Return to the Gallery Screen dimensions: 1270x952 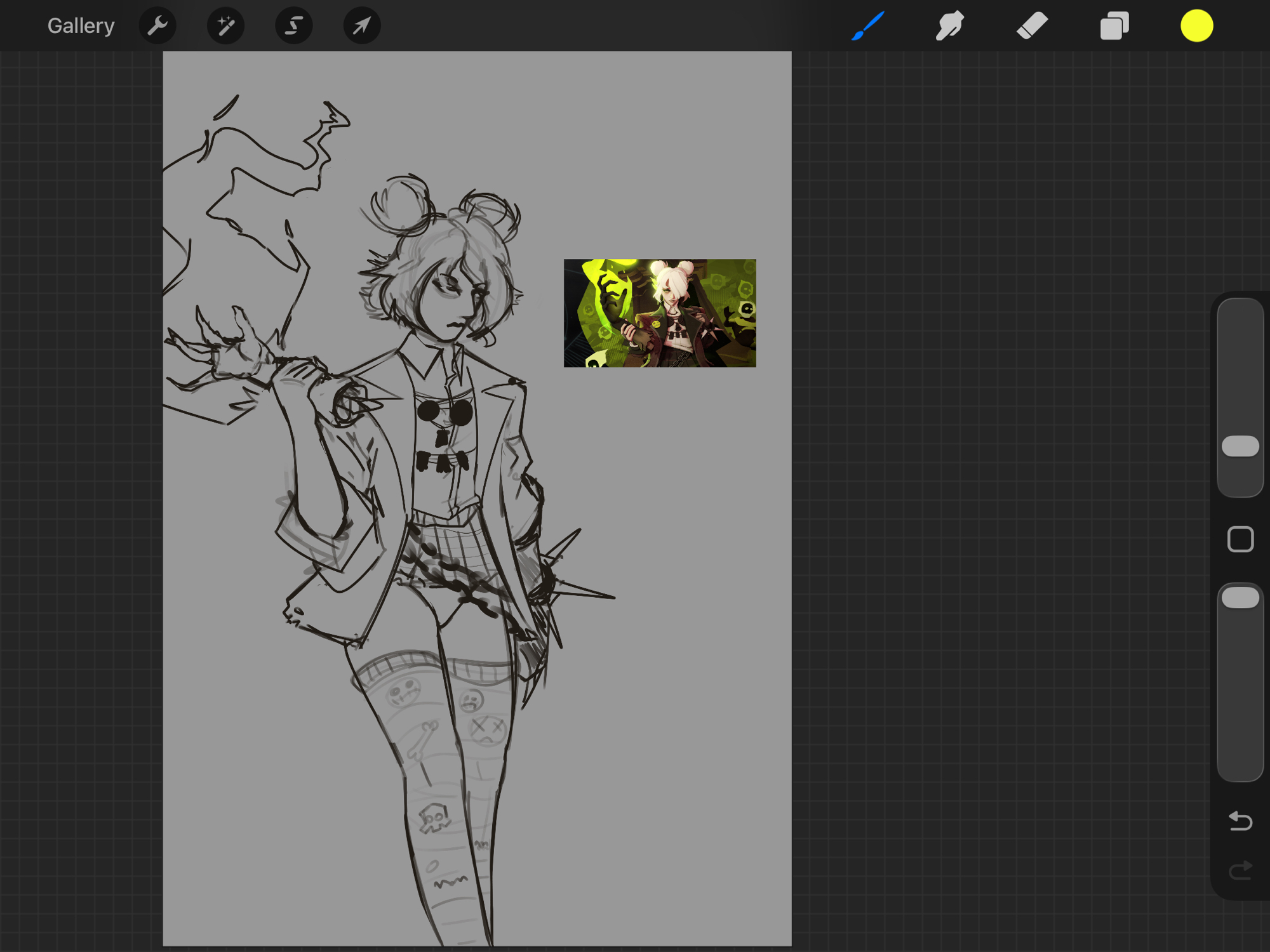click(81, 26)
